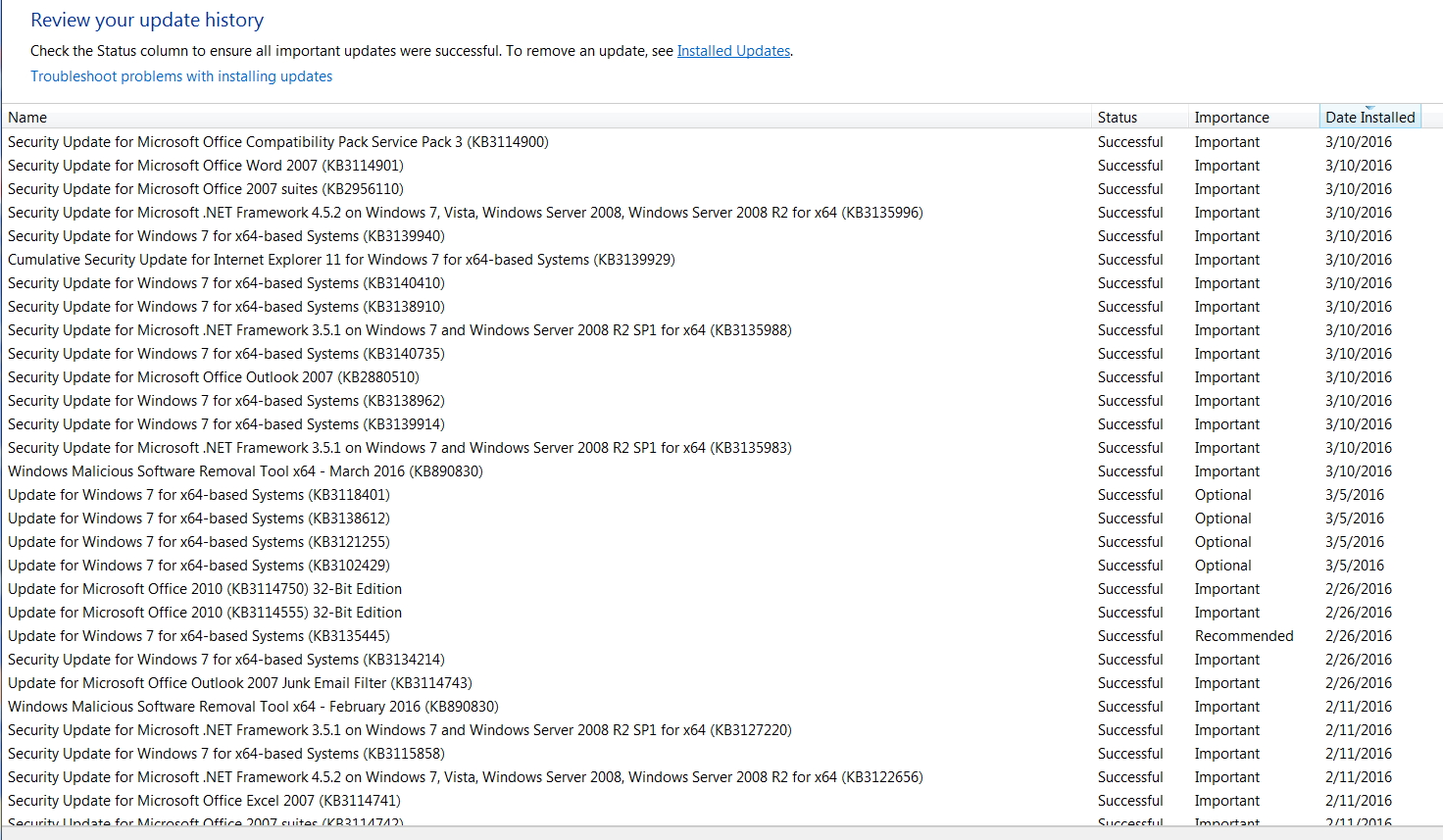Viewport: 1443px width, 840px height.
Task: Select the Outlook 2007 security update KB2880510
Action: coord(214,377)
